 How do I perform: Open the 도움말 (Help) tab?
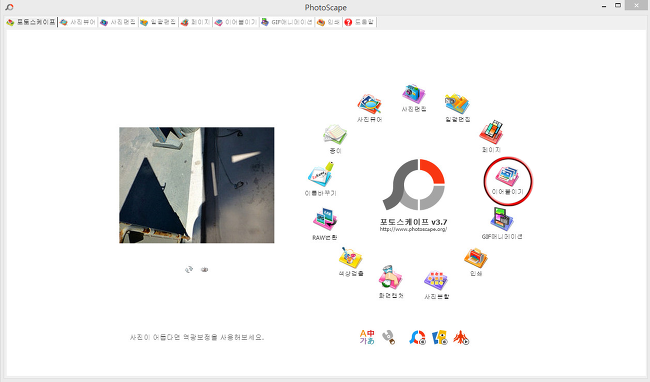[x=359, y=22]
